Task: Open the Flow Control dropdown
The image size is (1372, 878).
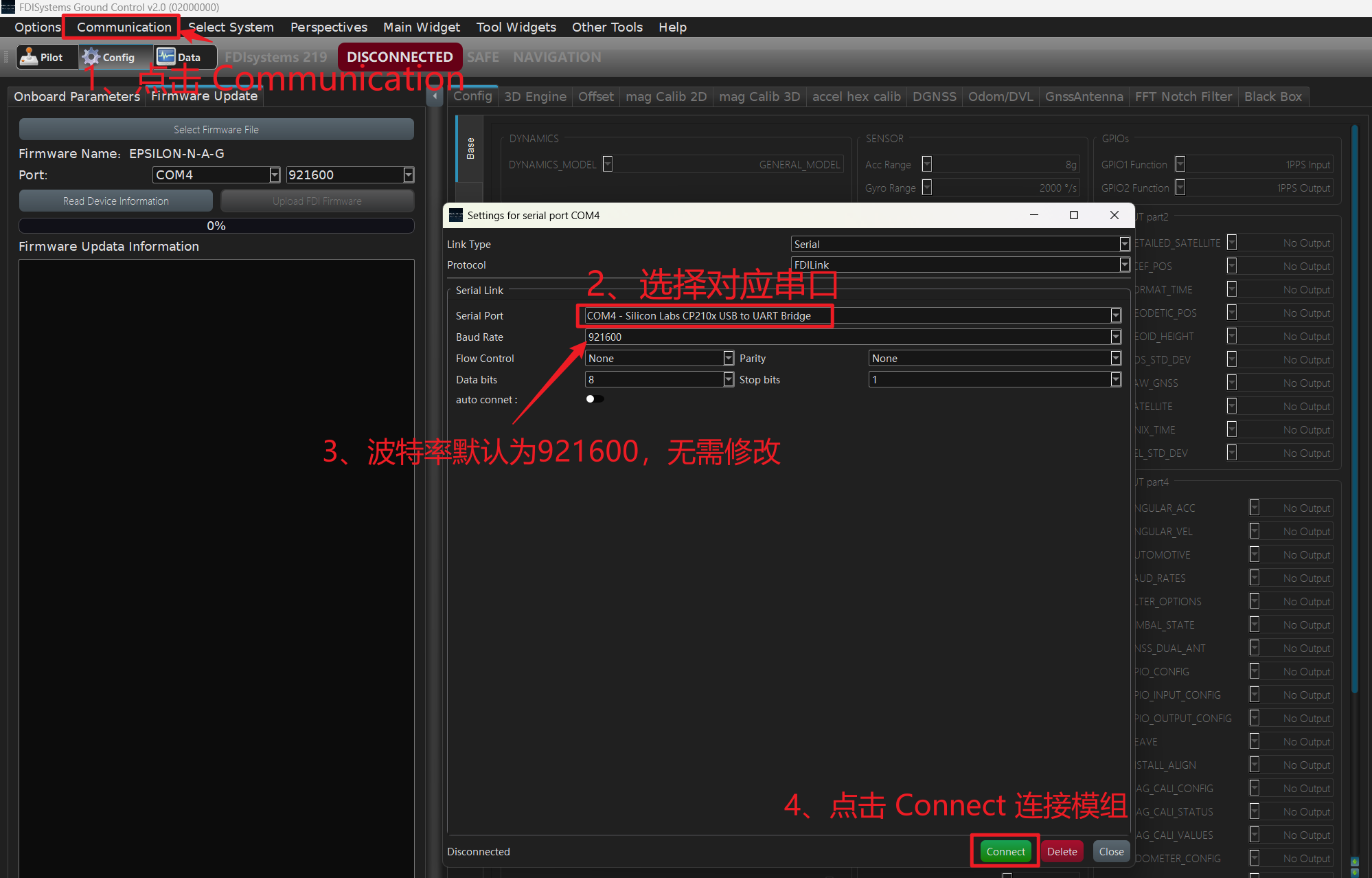Action: point(659,358)
